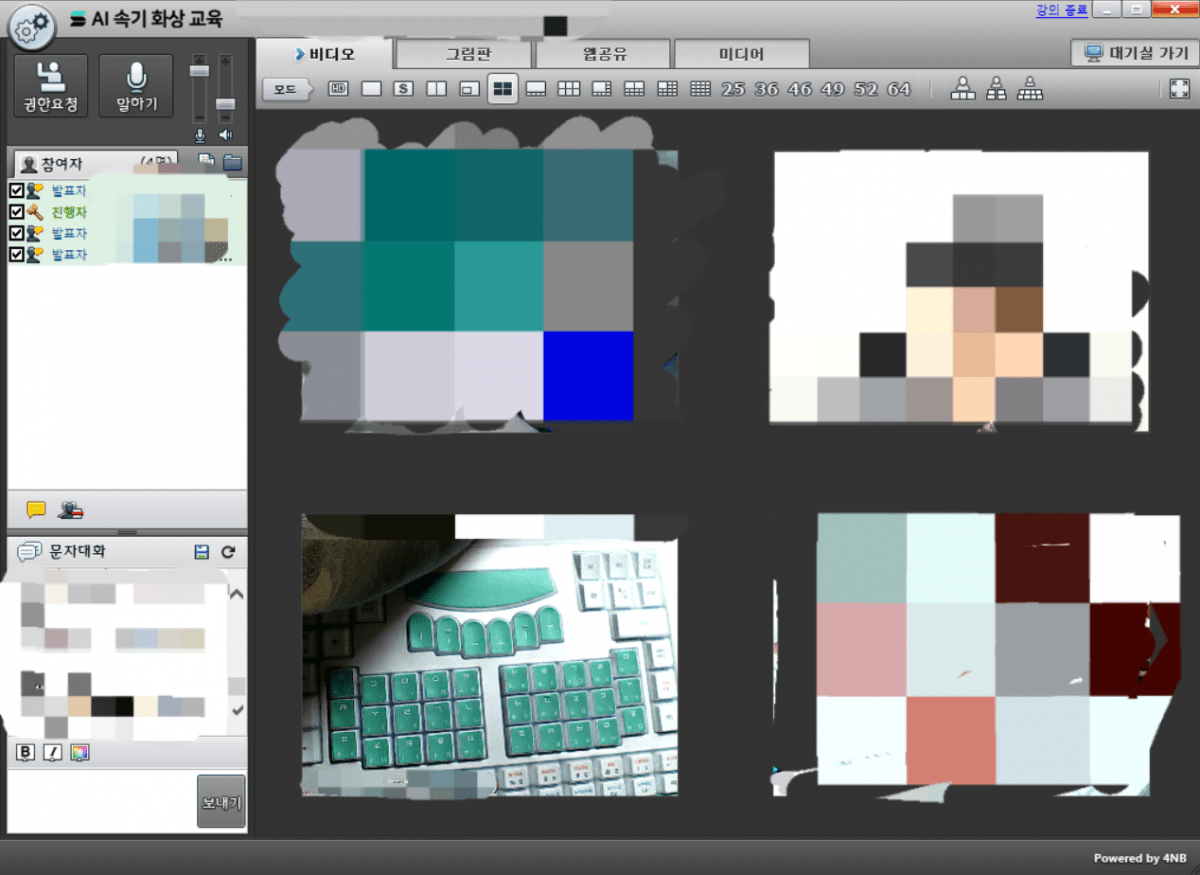Expand the 모드 layout mode selector
This screenshot has width=1200, height=875.
[x=285, y=89]
